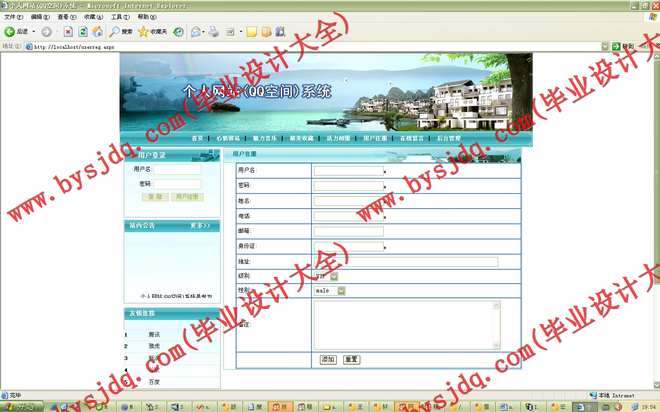The image size is (660, 412).
Task: Open the 工具 (Tools) menu
Action: point(118,17)
